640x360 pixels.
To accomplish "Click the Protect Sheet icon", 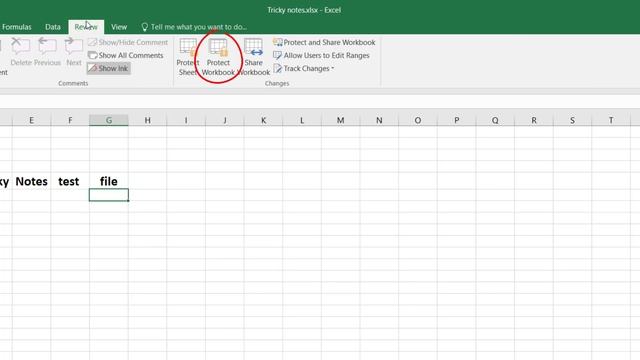I will 188,48.
